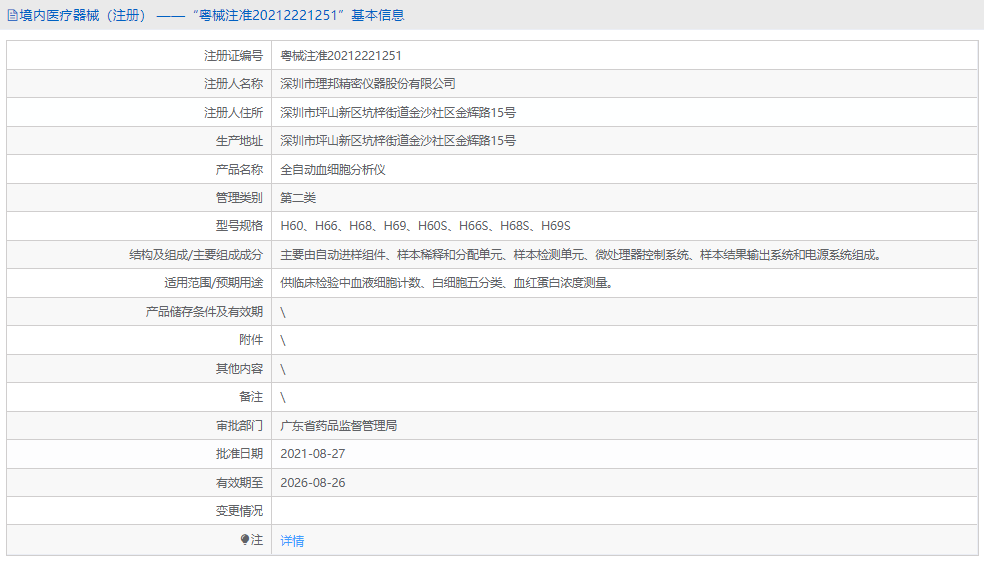Select the approval date 2021-08-27
Image resolution: width=984 pixels, height=563 pixels.
pos(313,454)
